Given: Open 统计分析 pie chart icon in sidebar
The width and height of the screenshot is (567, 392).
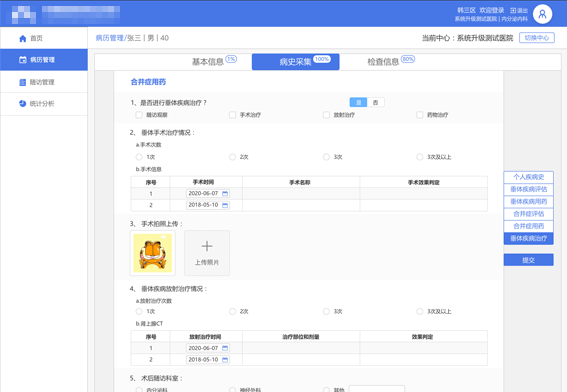Looking at the screenshot, I should coord(22,103).
